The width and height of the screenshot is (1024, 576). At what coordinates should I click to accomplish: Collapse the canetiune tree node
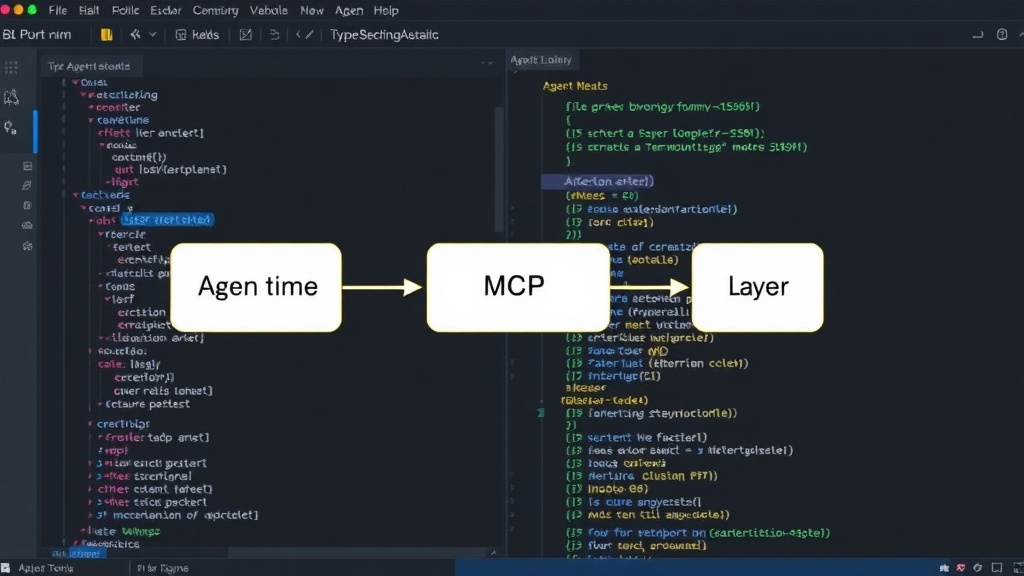[x=91, y=120]
